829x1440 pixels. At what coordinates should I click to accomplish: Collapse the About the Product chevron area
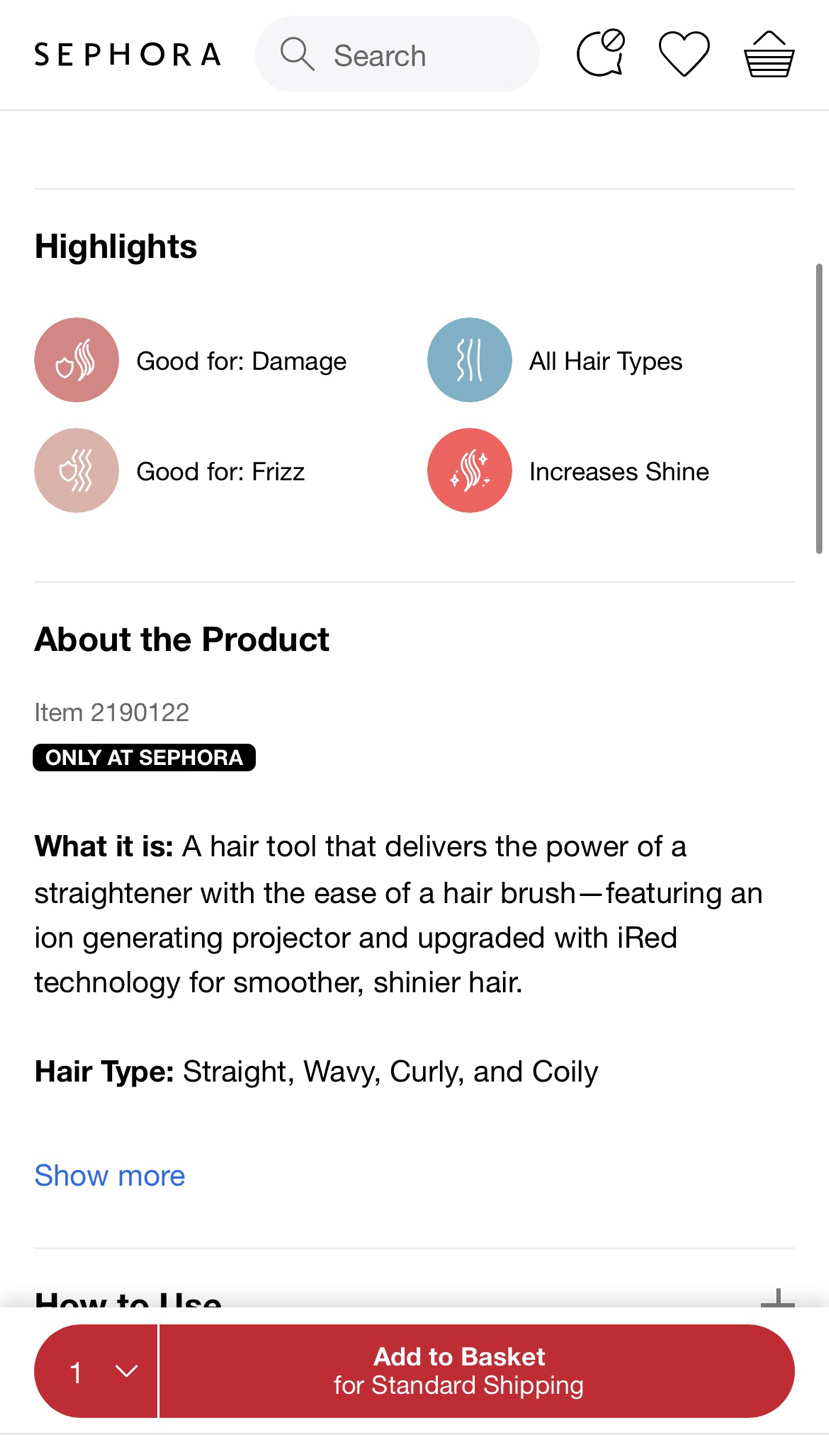182,638
